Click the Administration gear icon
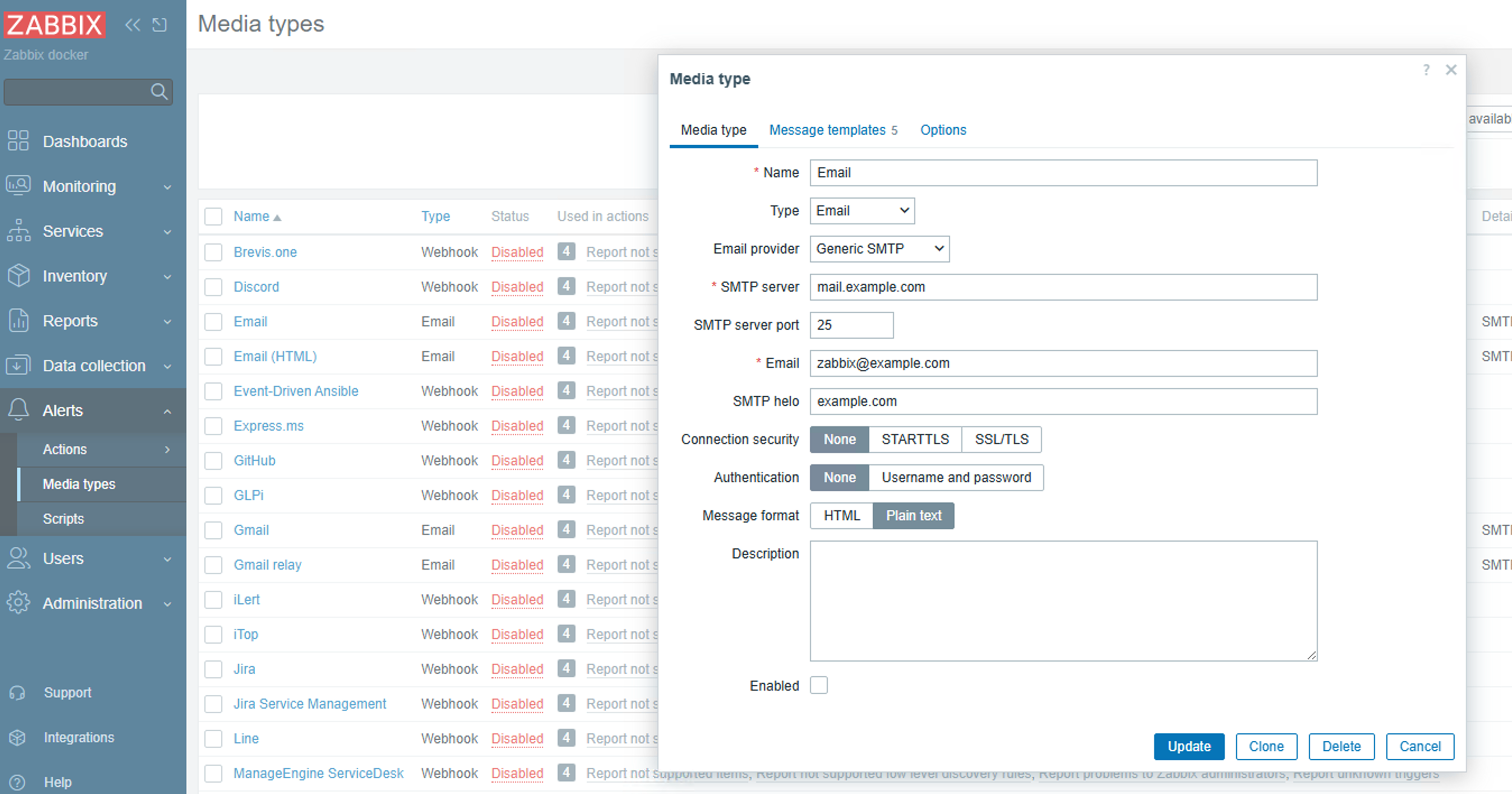The width and height of the screenshot is (1512, 794). (x=18, y=603)
